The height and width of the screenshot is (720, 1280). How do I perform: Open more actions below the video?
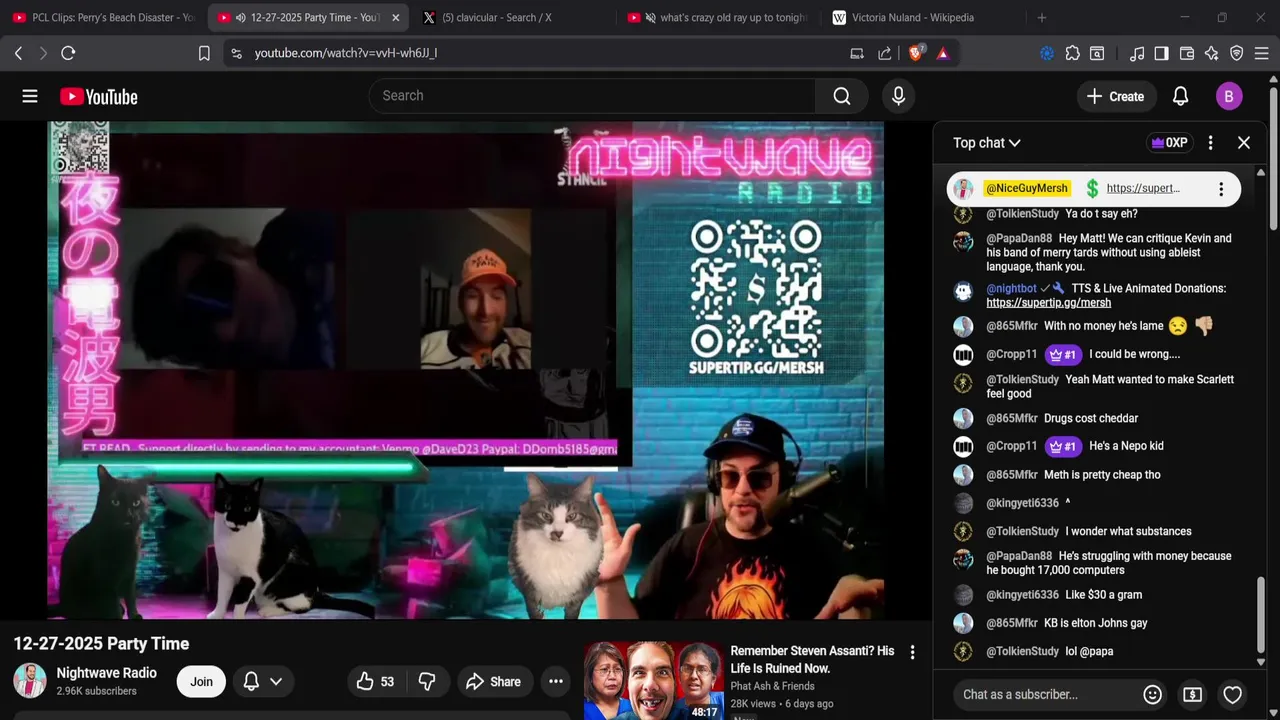(x=556, y=682)
